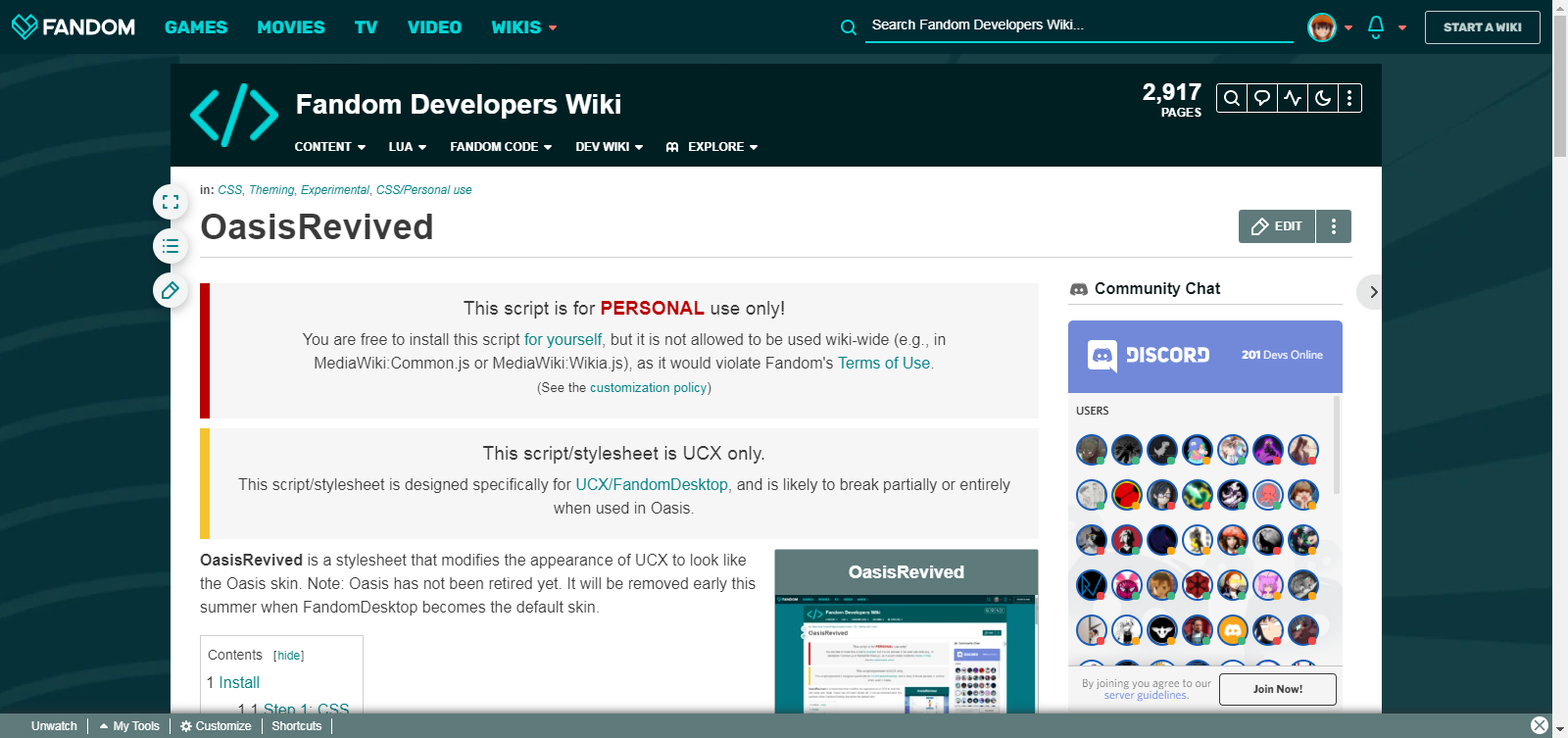Viewport: 1568px width, 738px height.
Task: Open the UCX/FandomDesktop link
Action: click(652, 485)
